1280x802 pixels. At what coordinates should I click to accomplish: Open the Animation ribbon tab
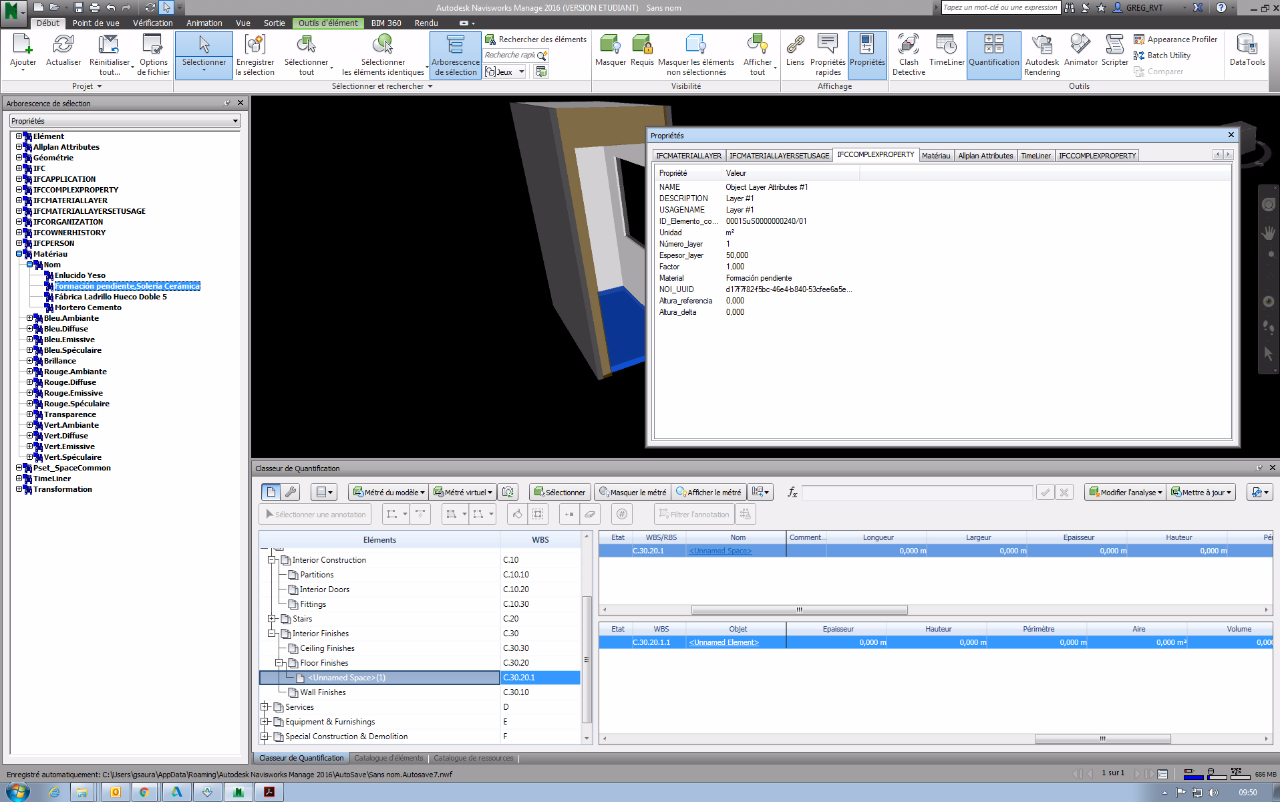pos(204,22)
